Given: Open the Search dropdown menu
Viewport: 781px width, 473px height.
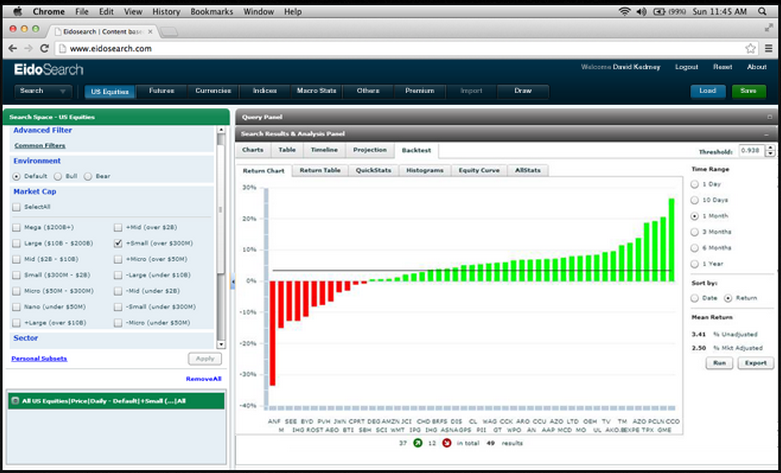Looking at the screenshot, I should (42, 91).
